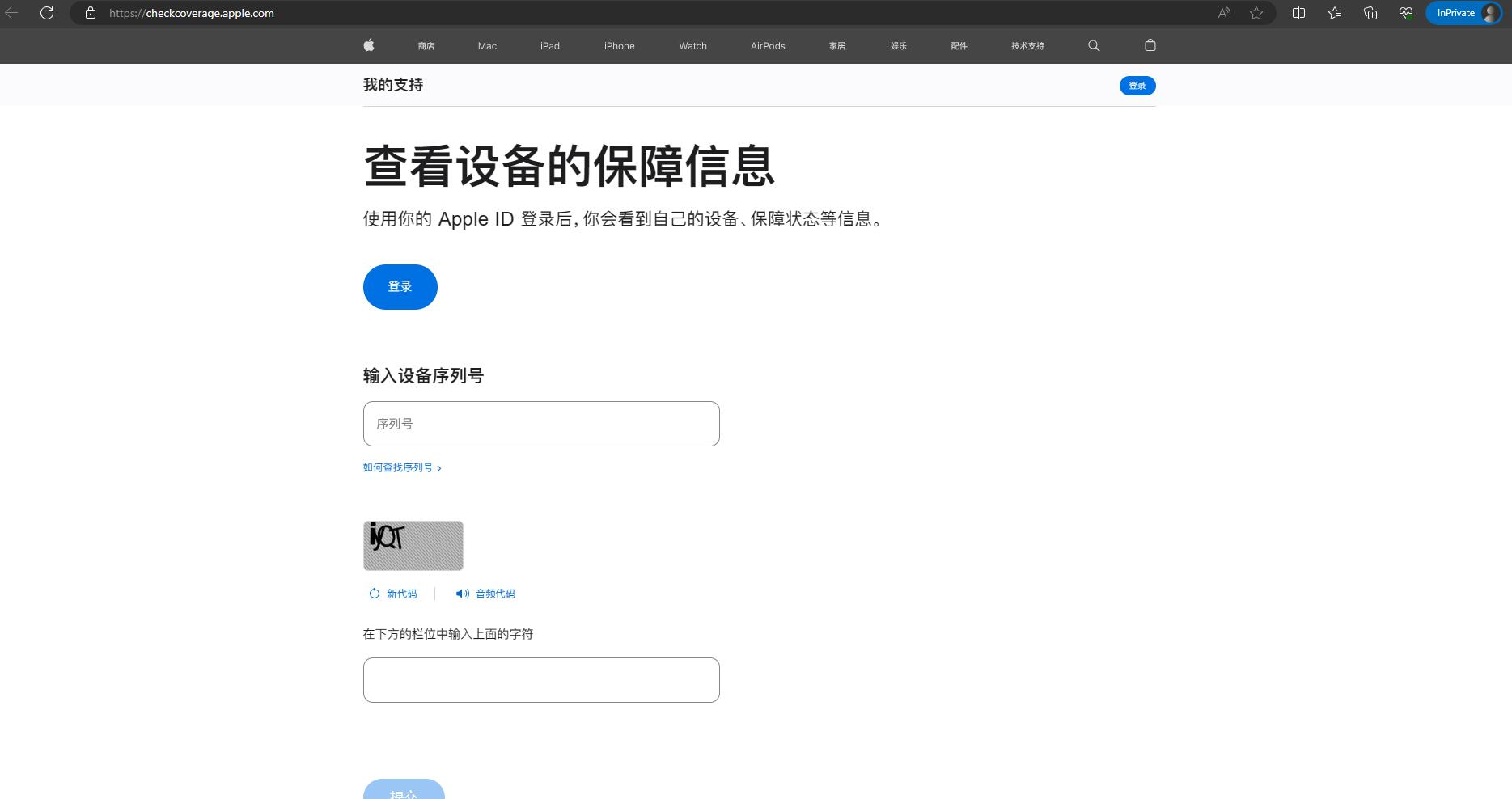Screen dimensions: 1512x799
Task: Reload the page with refresh icon
Action: tap(47, 13)
